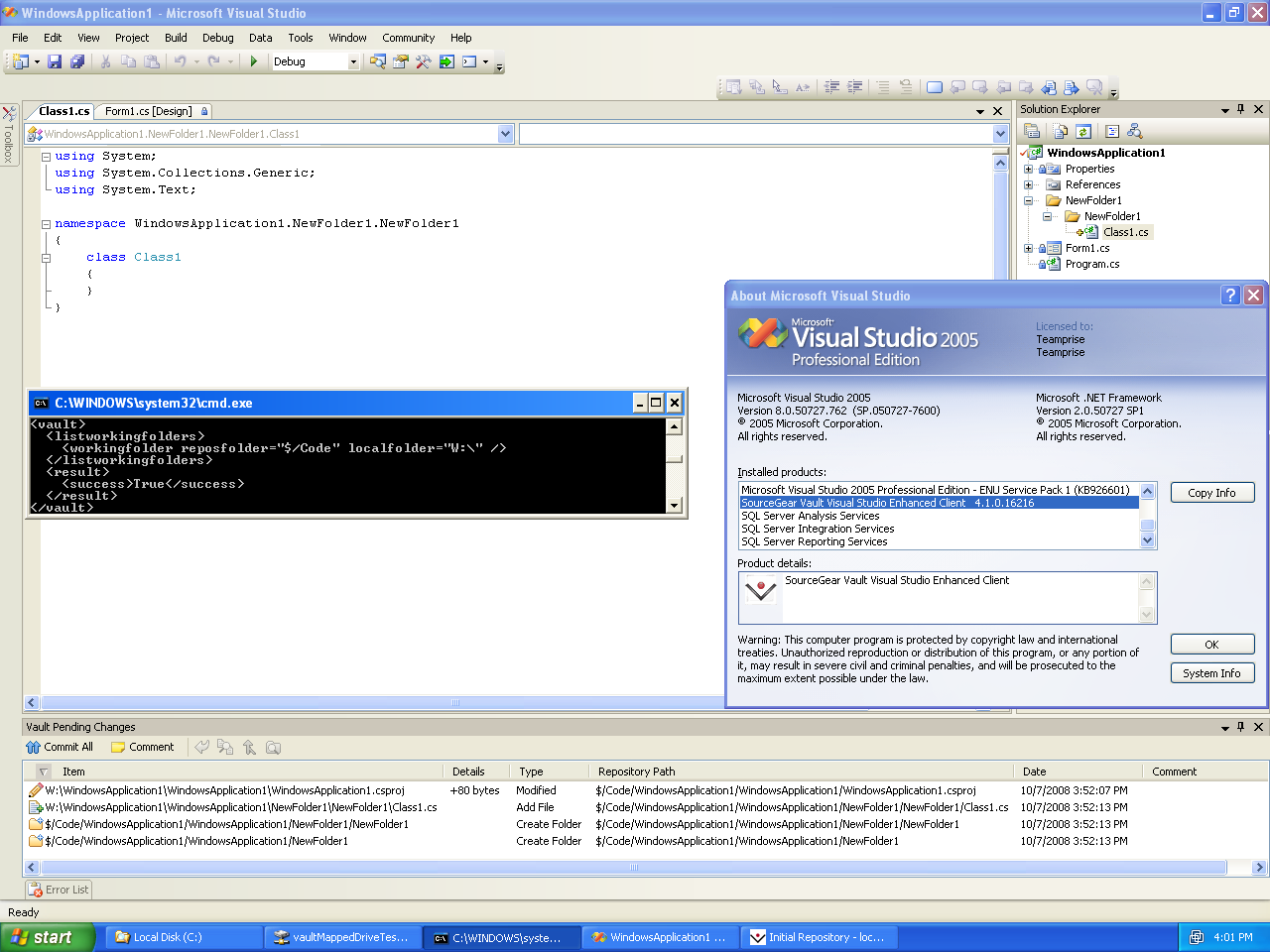Open the Community menu
Screen dimensions: 1270x952
click(409, 38)
